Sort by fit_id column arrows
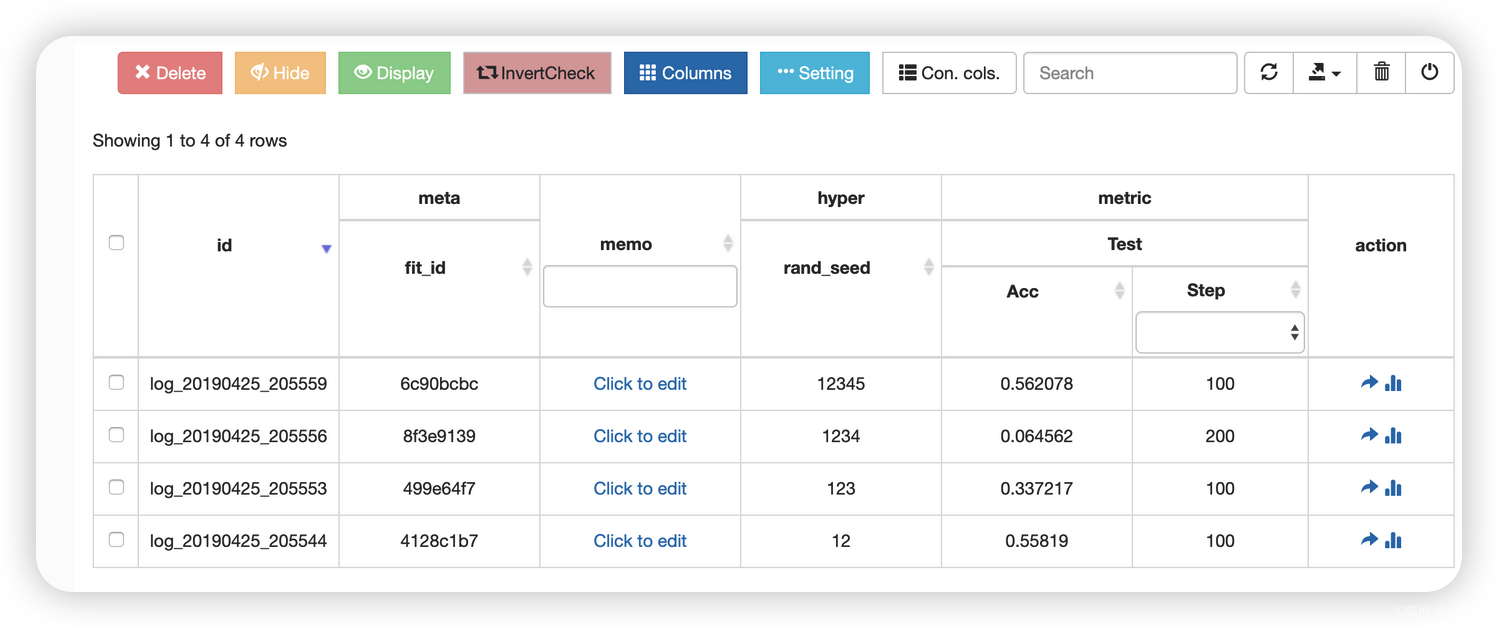 pyautogui.click(x=527, y=267)
